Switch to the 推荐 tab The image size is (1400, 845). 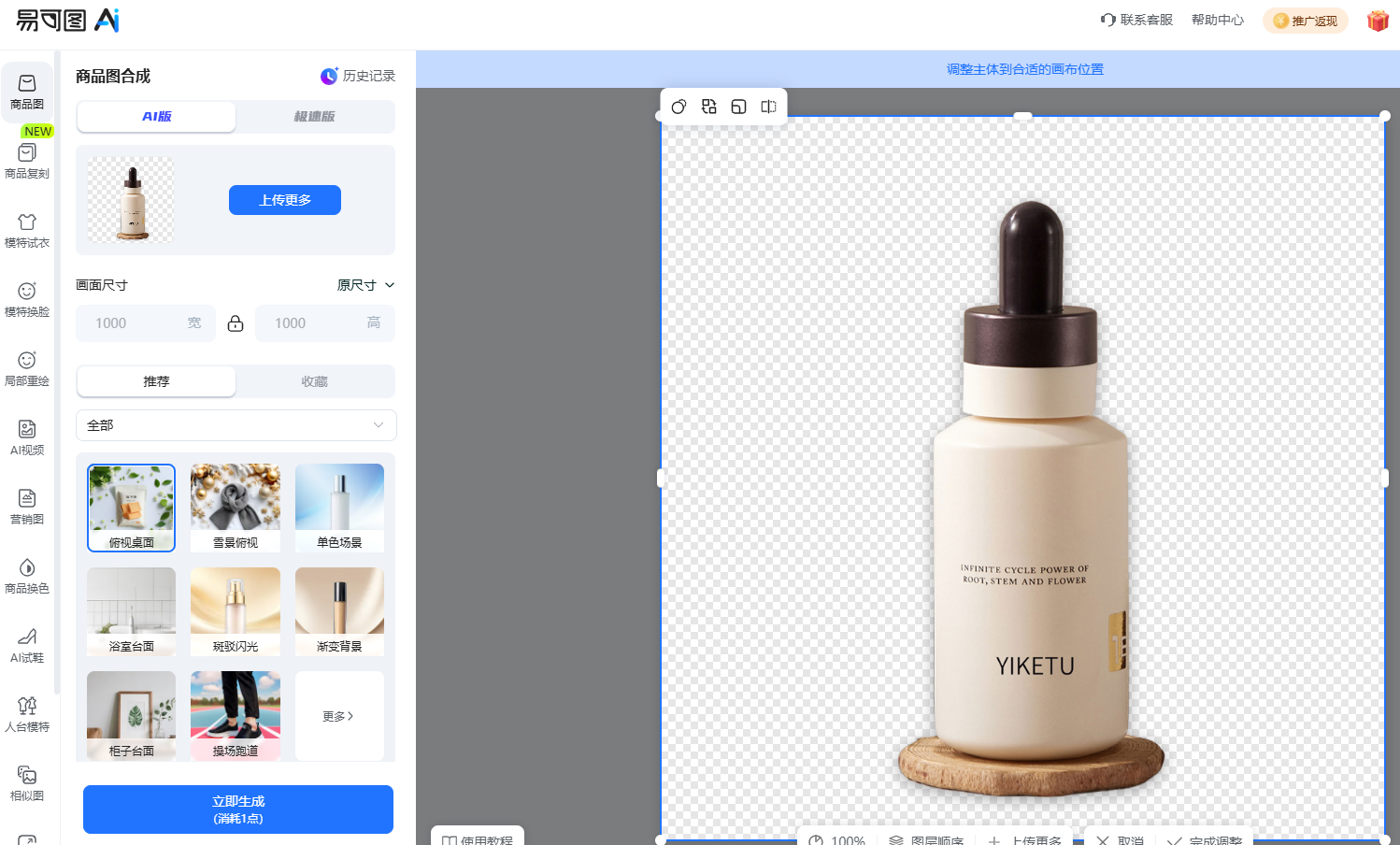[x=157, y=381]
